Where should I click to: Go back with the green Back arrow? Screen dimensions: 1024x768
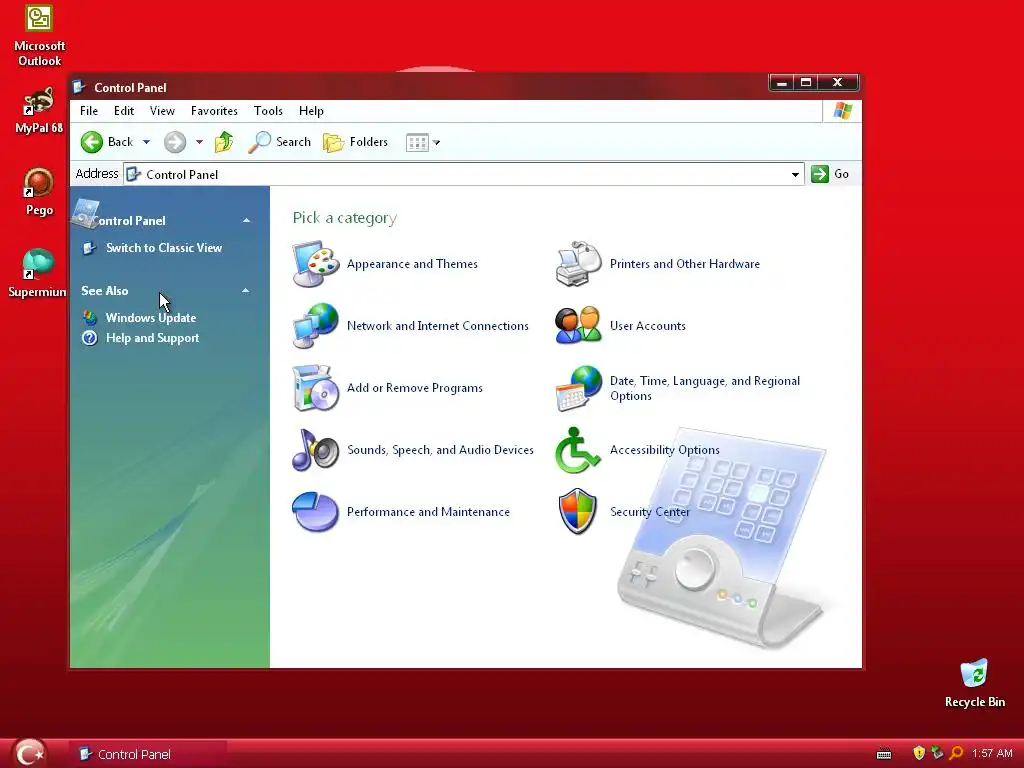click(x=92, y=142)
